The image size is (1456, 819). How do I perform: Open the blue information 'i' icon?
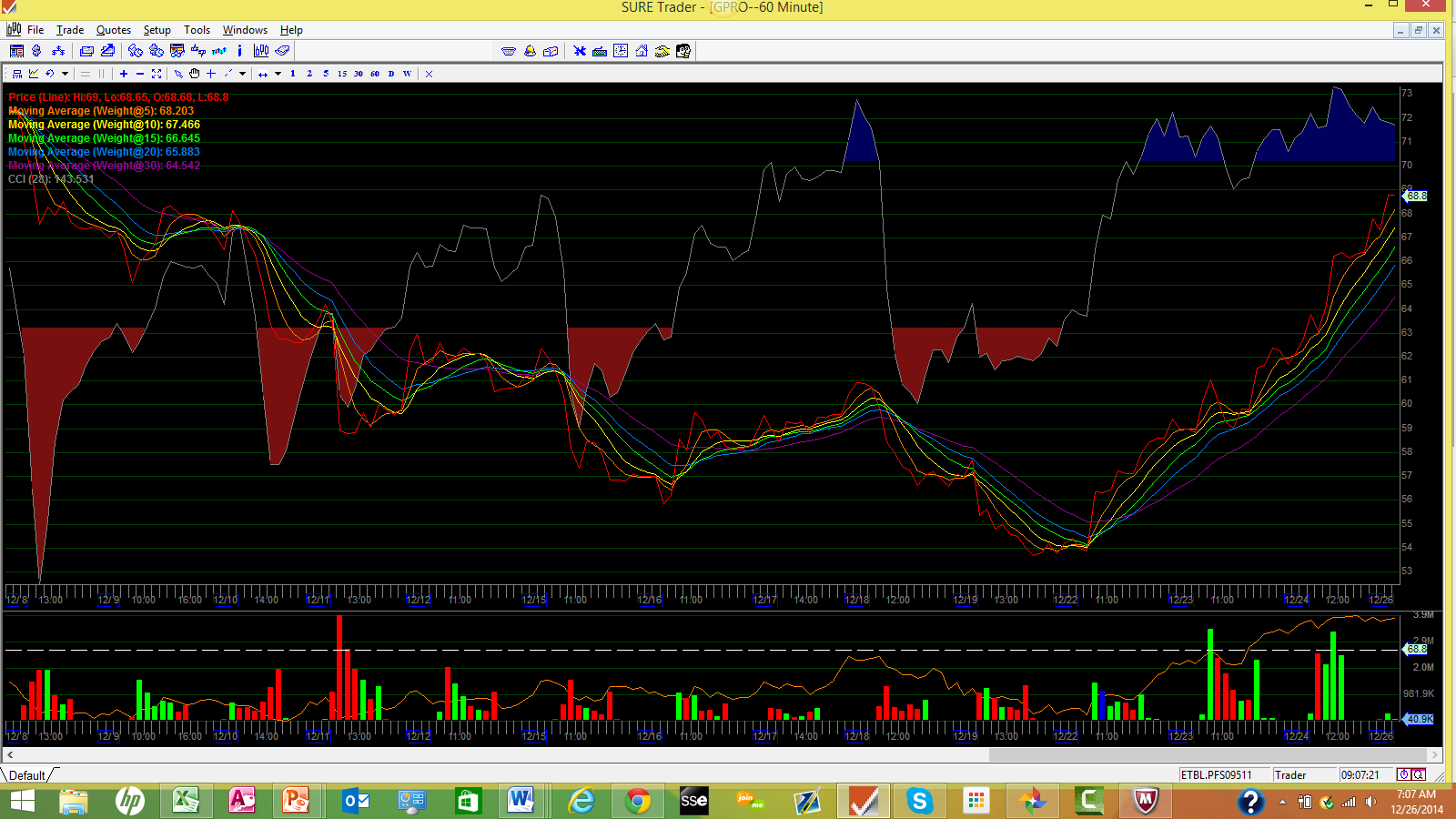pyautogui.click(x=239, y=51)
